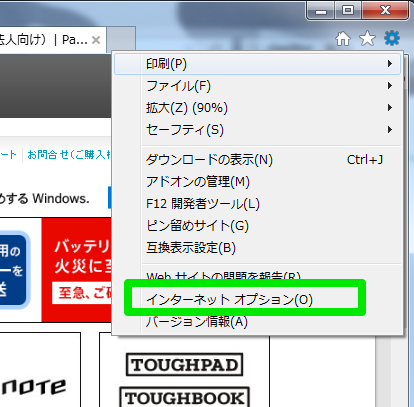Open the Tools gear icon
This screenshot has height=407, width=414.
(392, 38)
